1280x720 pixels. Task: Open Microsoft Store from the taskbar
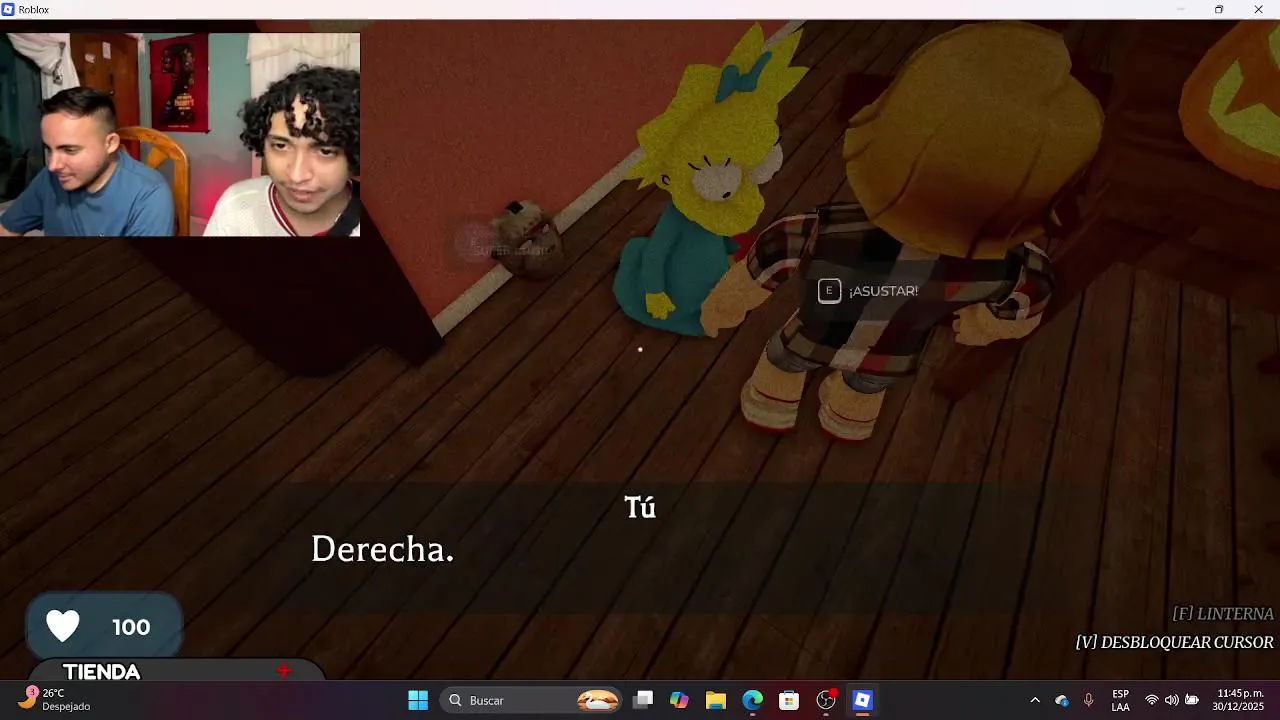[789, 700]
